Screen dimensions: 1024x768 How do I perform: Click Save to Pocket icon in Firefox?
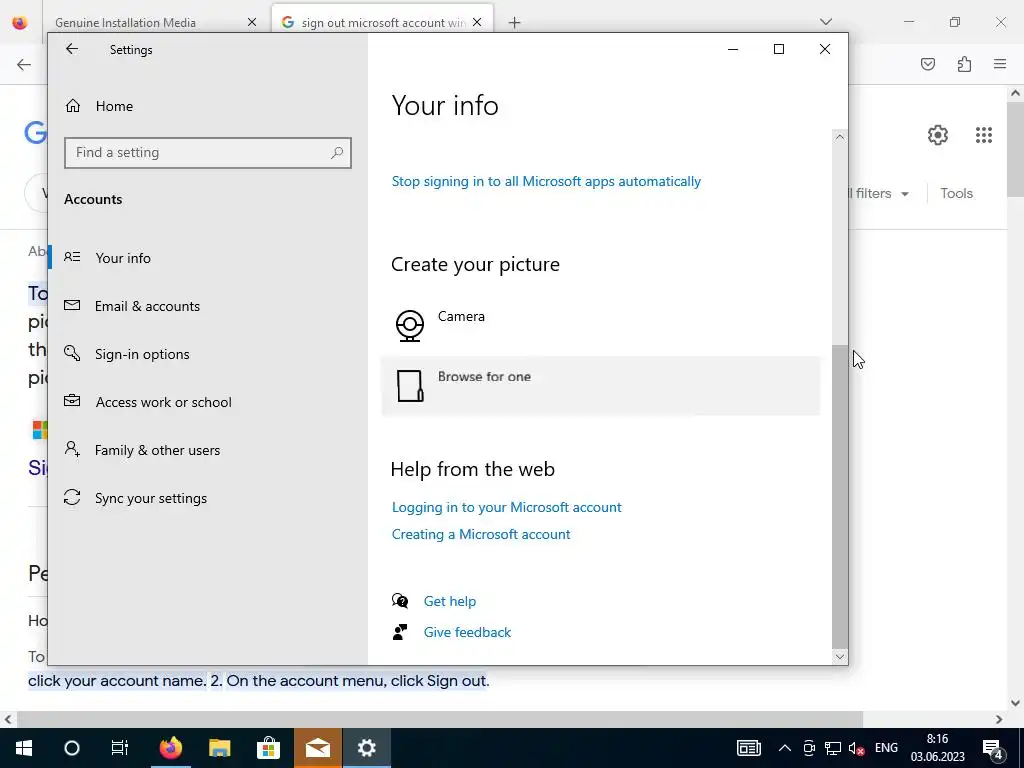[927, 64]
